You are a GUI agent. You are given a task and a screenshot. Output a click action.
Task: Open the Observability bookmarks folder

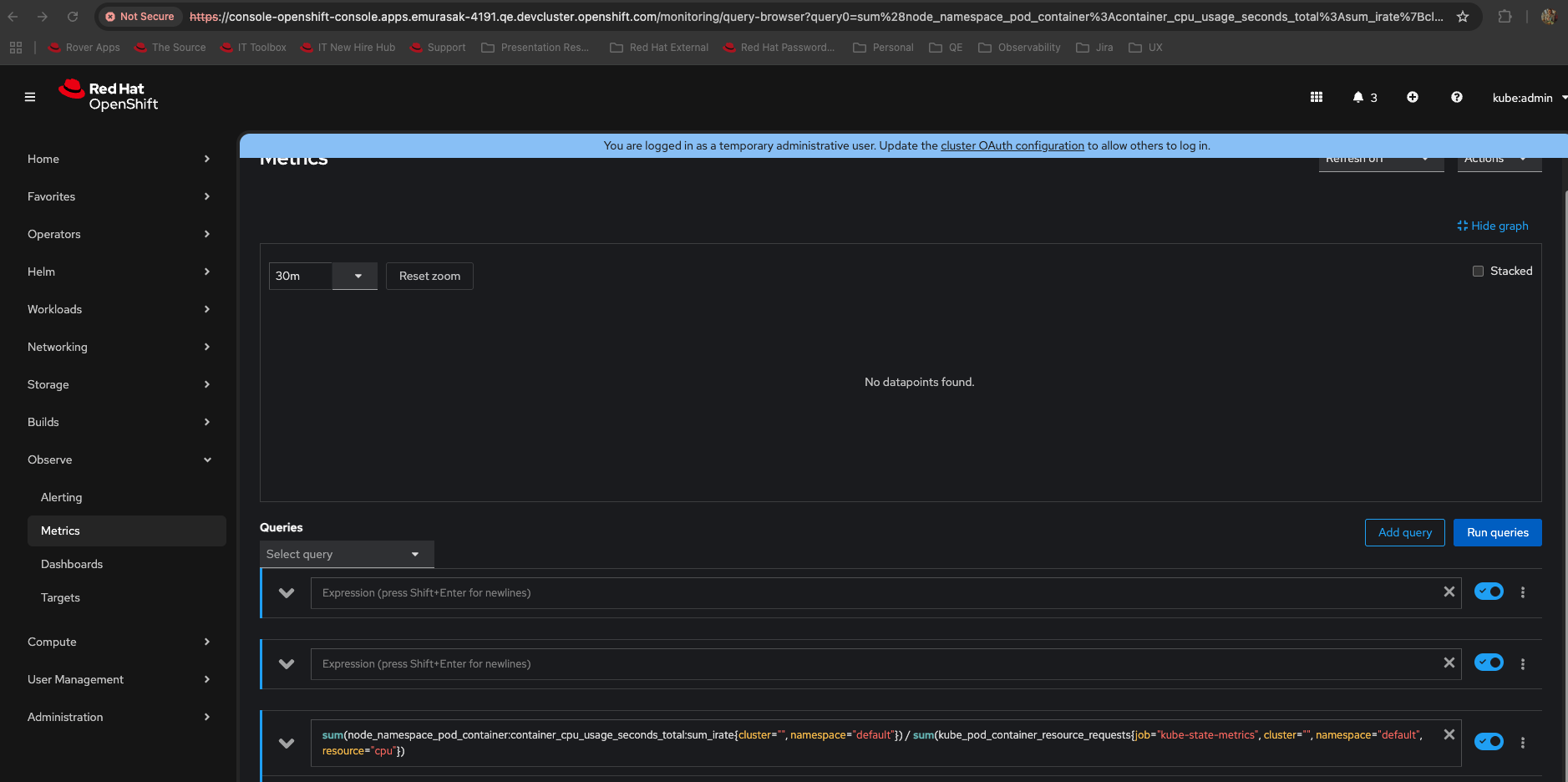1019,48
